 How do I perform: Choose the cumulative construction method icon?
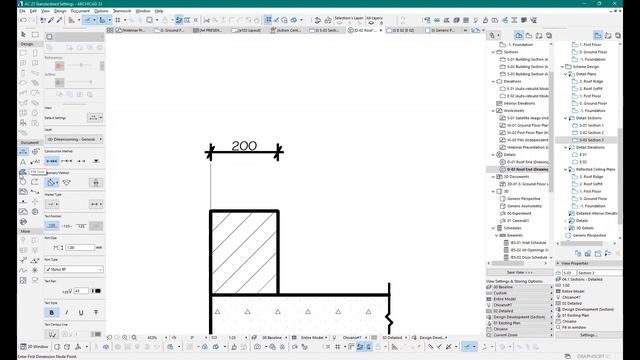67,161
